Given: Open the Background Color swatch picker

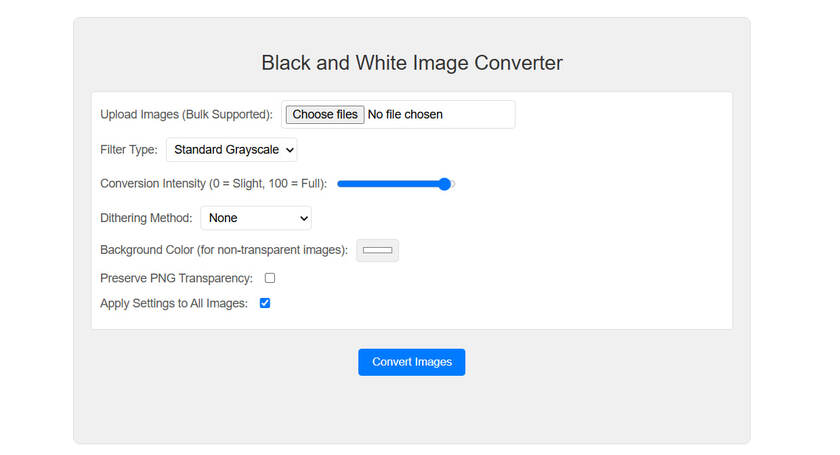Looking at the screenshot, I should tap(378, 250).
